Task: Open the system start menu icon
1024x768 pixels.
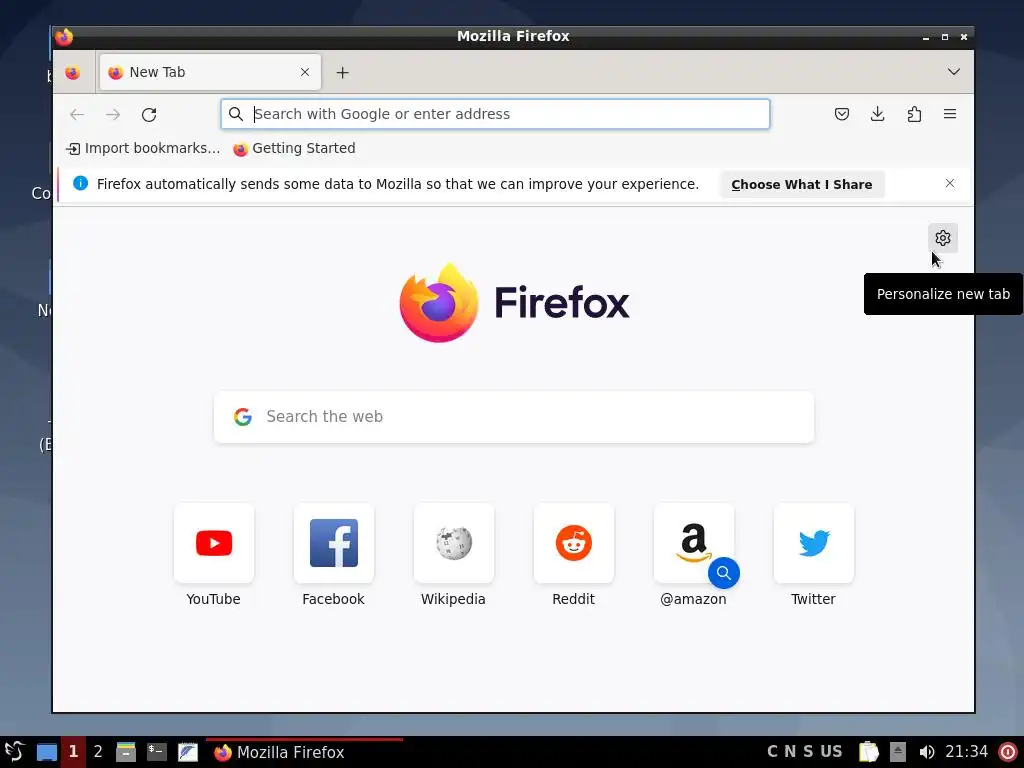Action: (14, 752)
